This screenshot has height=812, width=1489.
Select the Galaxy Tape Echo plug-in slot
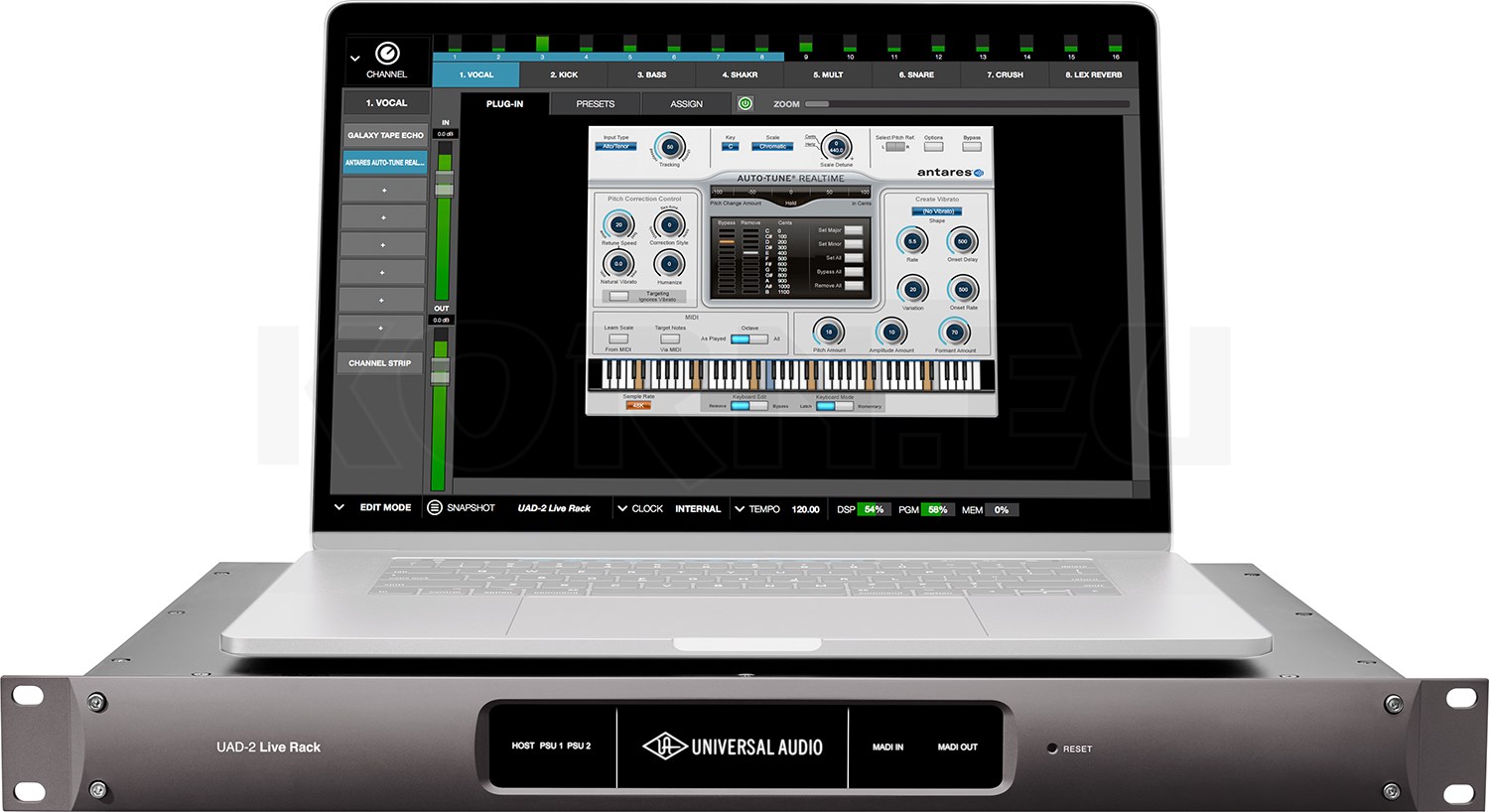pyautogui.click(x=385, y=135)
